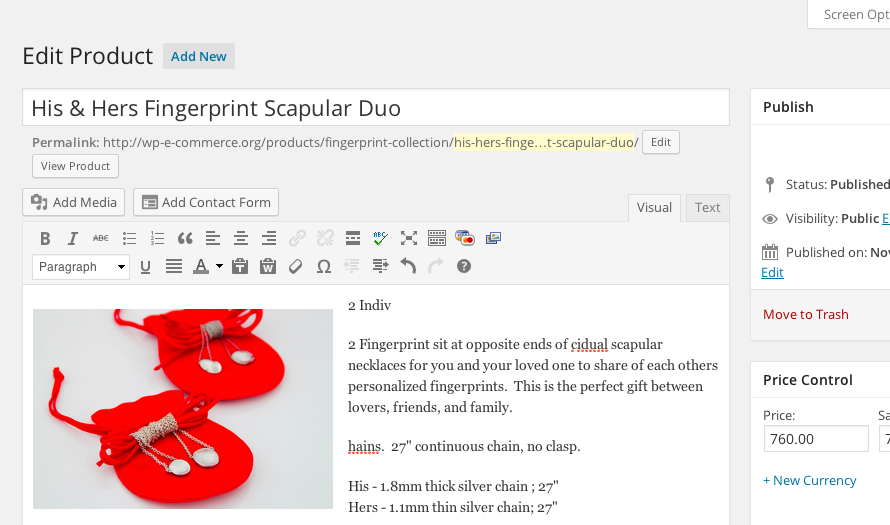Align text center
Screen dimensions: 890x525
241,238
